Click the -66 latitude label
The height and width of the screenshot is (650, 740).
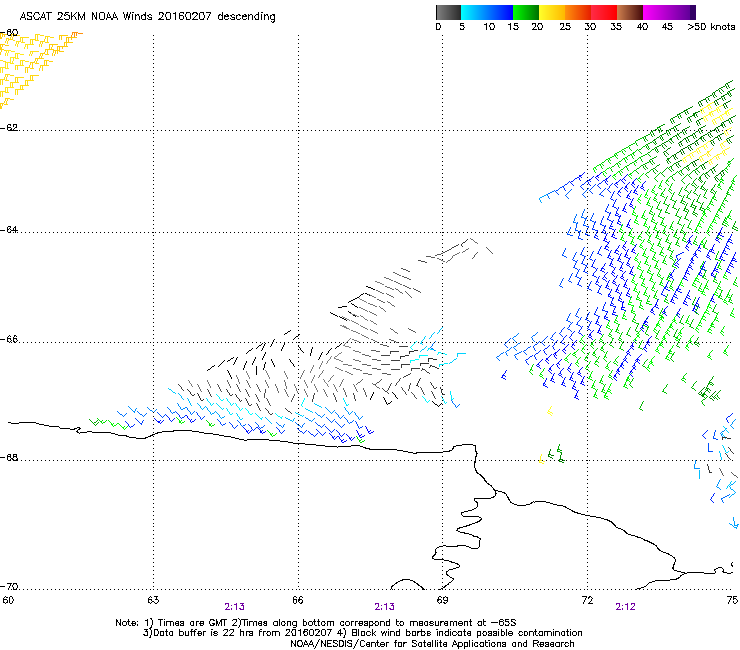(9, 339)
